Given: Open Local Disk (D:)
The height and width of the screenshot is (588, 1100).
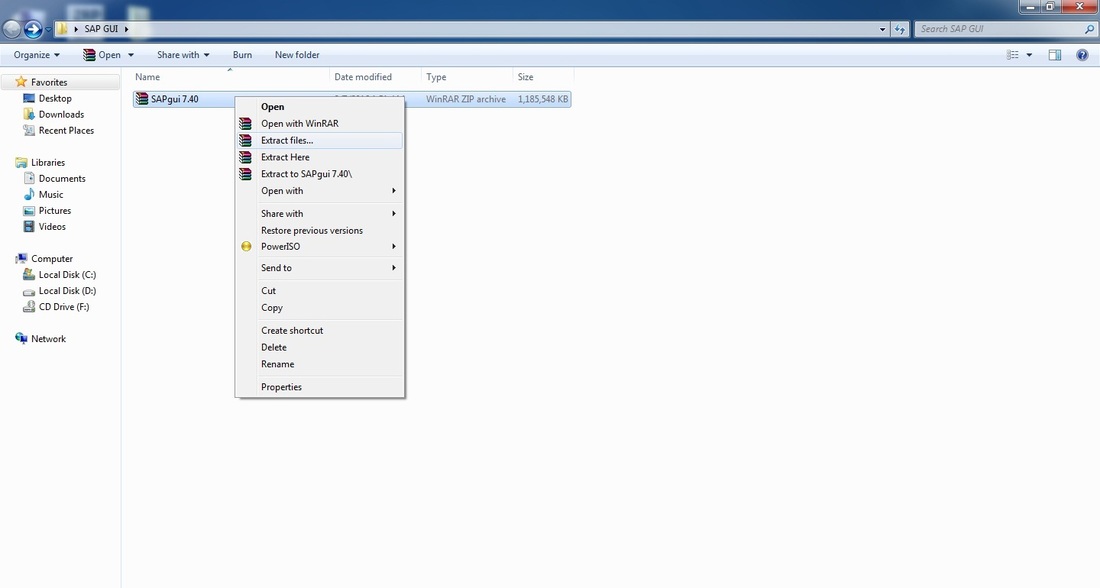Looking at the screenshot, I should pos(67,290).
